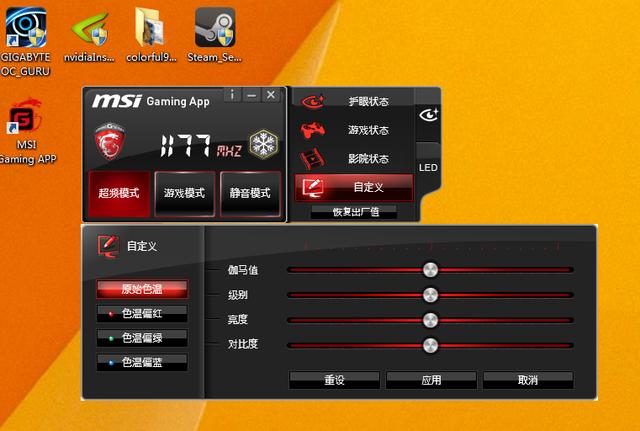The image size is (640, 431).
Task: Choose the 影院状态 cinema preset
Action: (353, 159)
